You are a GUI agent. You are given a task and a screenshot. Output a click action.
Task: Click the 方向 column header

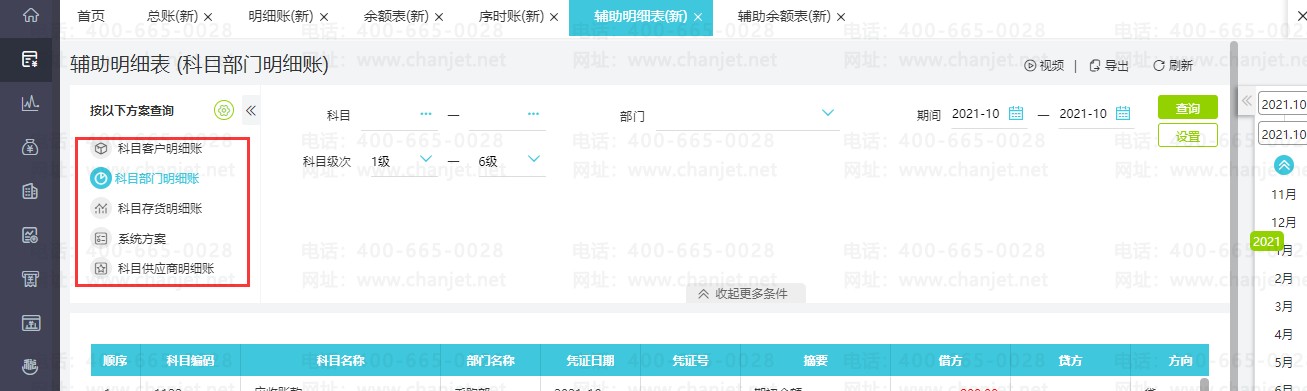(x=1180, y=360)
